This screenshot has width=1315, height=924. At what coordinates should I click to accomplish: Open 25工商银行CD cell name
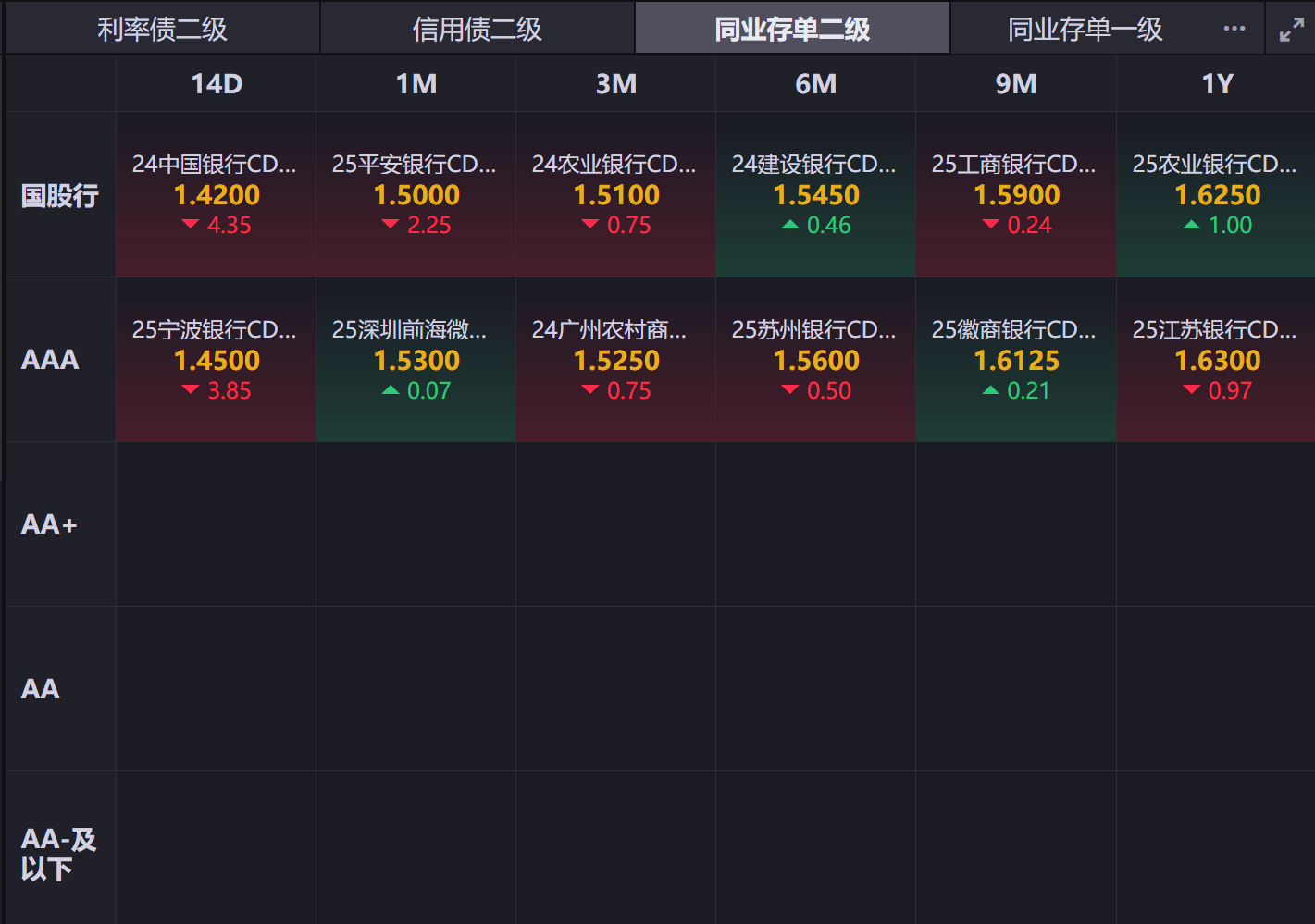tap(1013, 164)
